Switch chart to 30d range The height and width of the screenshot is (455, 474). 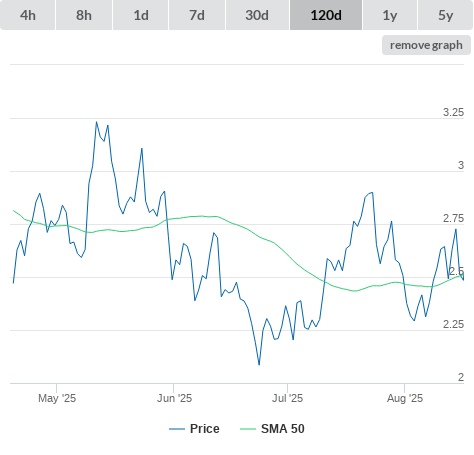click(x=257, y=15)
